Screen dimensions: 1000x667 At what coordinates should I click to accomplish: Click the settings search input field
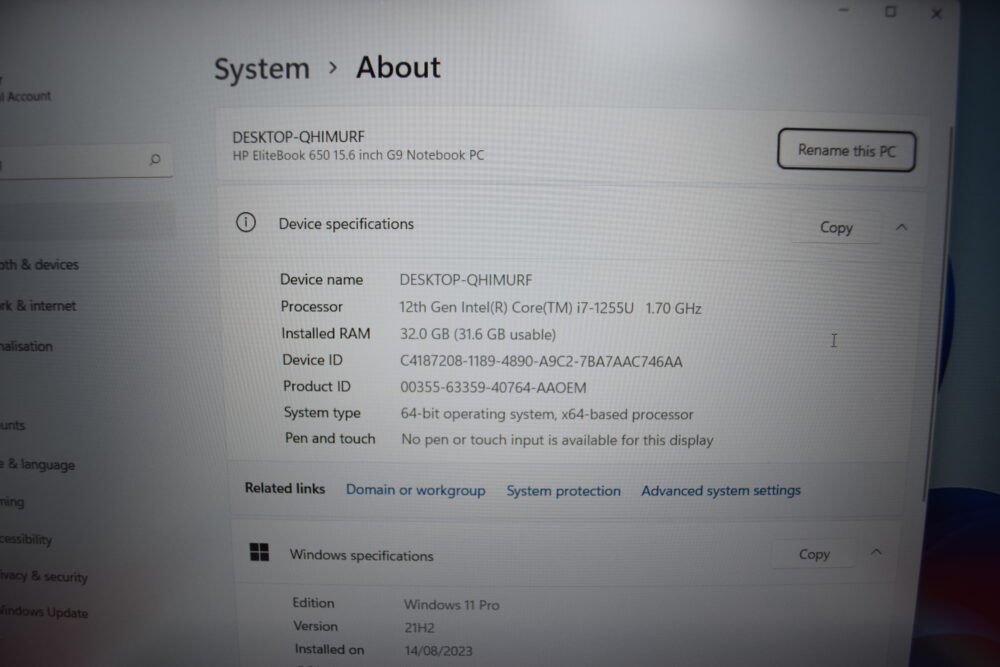coord(86,161)
